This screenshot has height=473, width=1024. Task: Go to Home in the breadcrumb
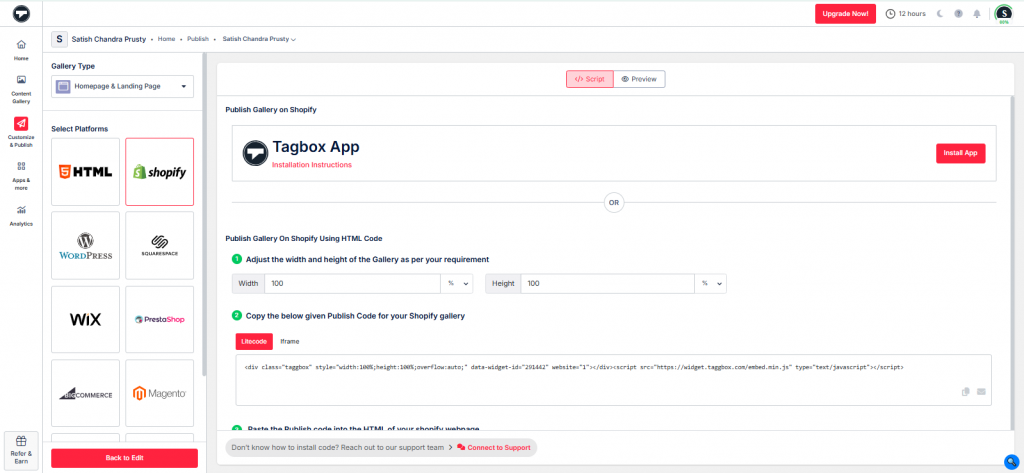click(x=167, y=39)
